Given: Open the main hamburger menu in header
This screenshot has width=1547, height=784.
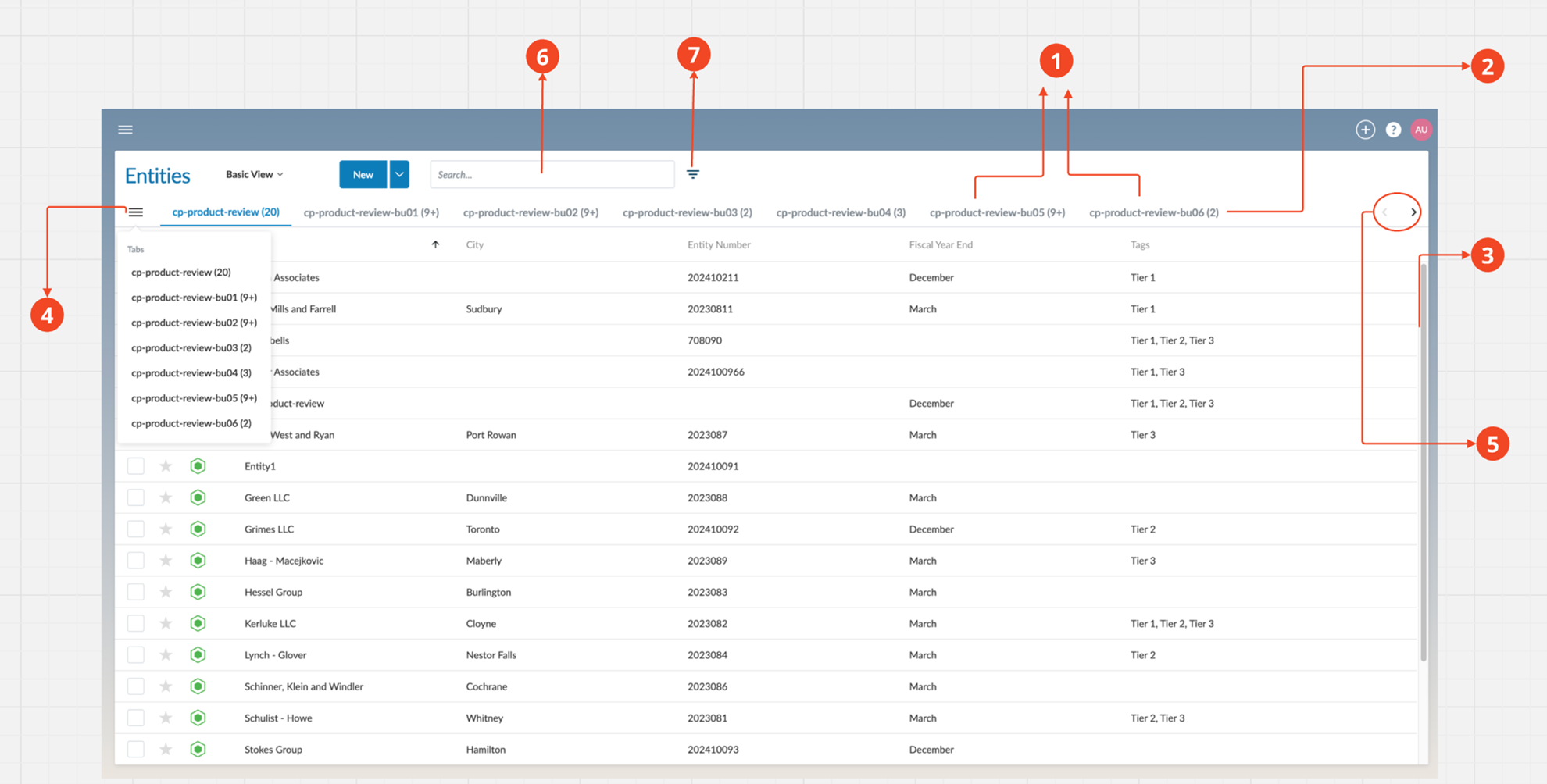Looking at the screenshot, I should point(125,130).
